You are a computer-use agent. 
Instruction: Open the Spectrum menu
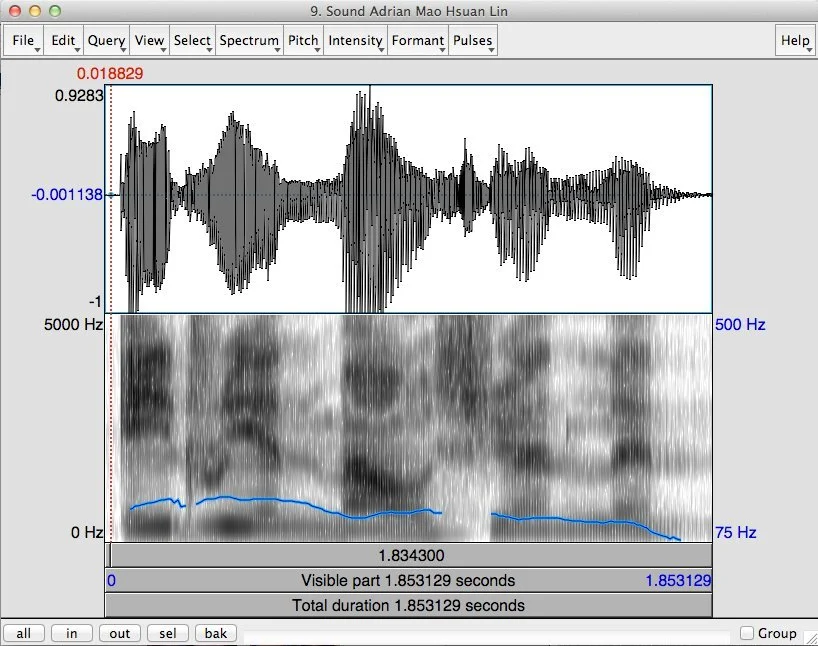point(248,41)
